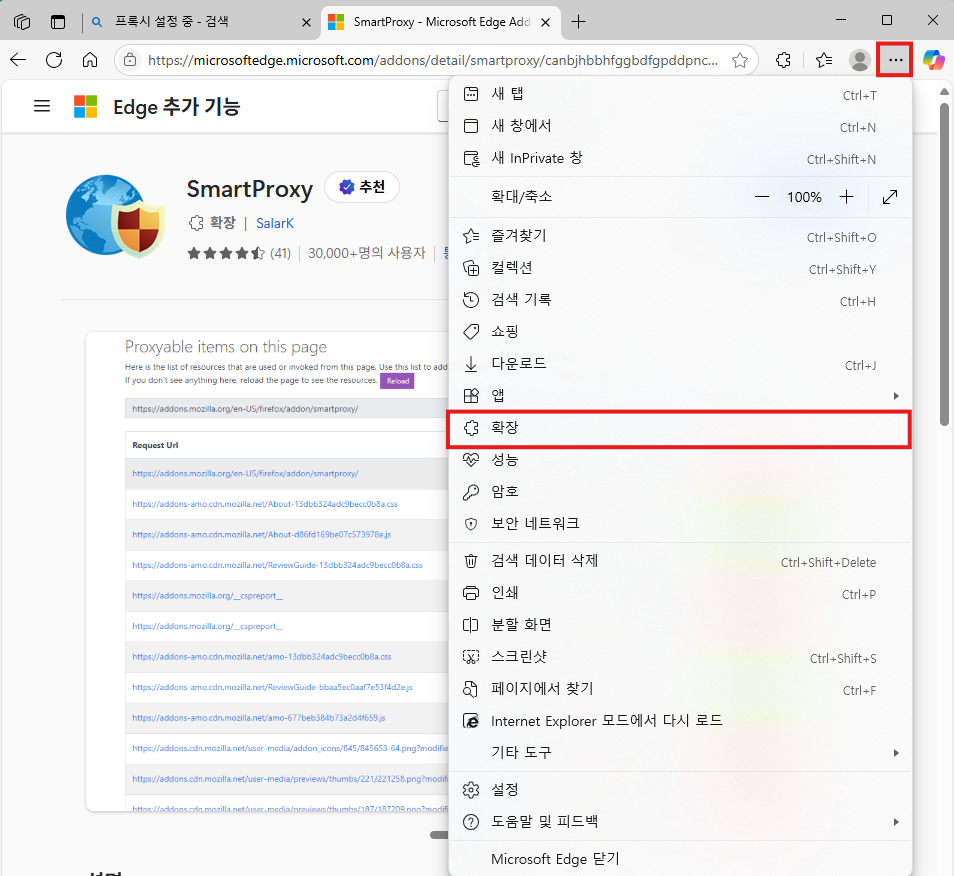The width and height of the screenshot is (954, 876).
Task: Open the hamburger menu on add-ons page
Action: point(42,106)
